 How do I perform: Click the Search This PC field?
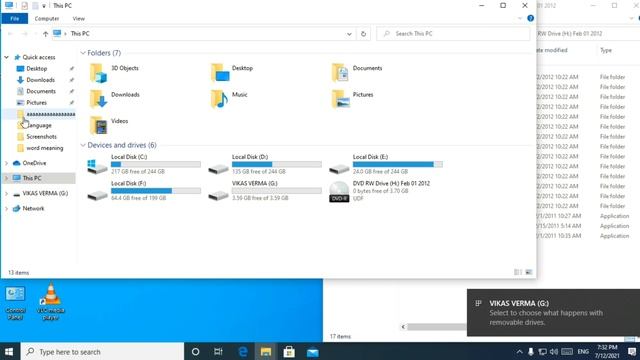(453, 34)
